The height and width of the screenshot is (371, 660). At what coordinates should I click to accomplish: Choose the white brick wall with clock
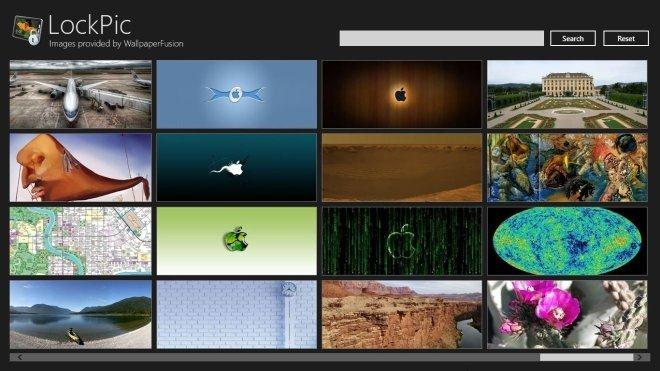237,315
